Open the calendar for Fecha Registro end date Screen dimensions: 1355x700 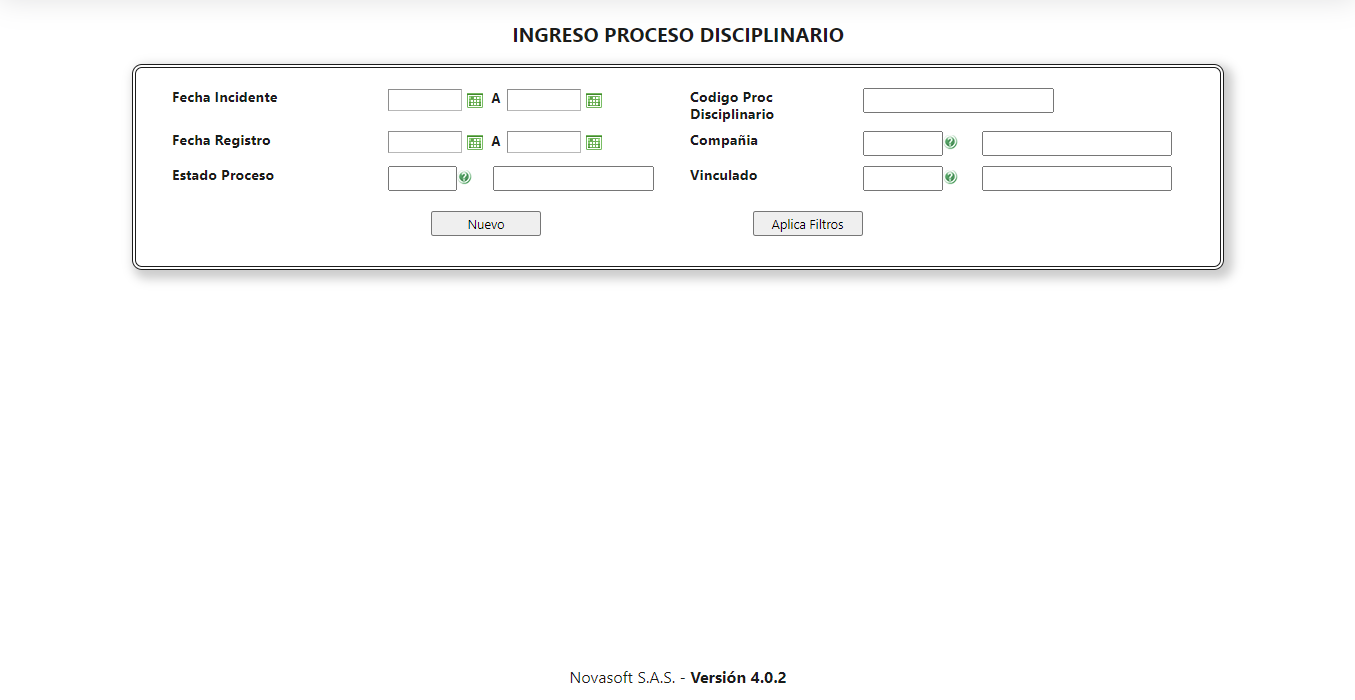[594, 141]
